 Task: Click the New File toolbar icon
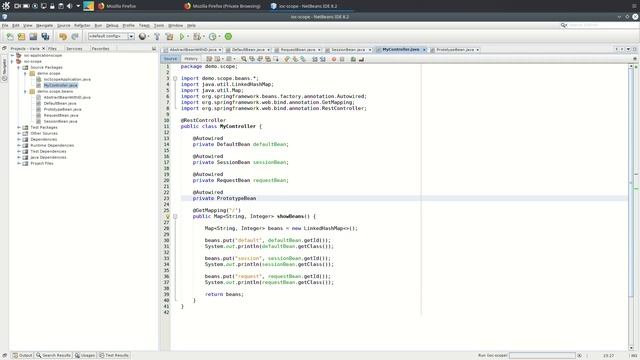point(10,37)
